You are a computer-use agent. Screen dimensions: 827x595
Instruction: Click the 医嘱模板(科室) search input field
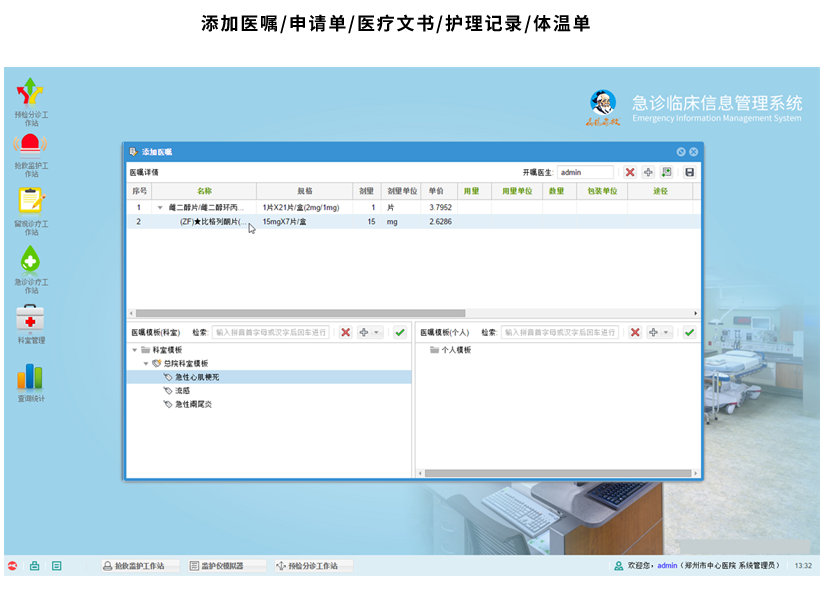[270, 332]
